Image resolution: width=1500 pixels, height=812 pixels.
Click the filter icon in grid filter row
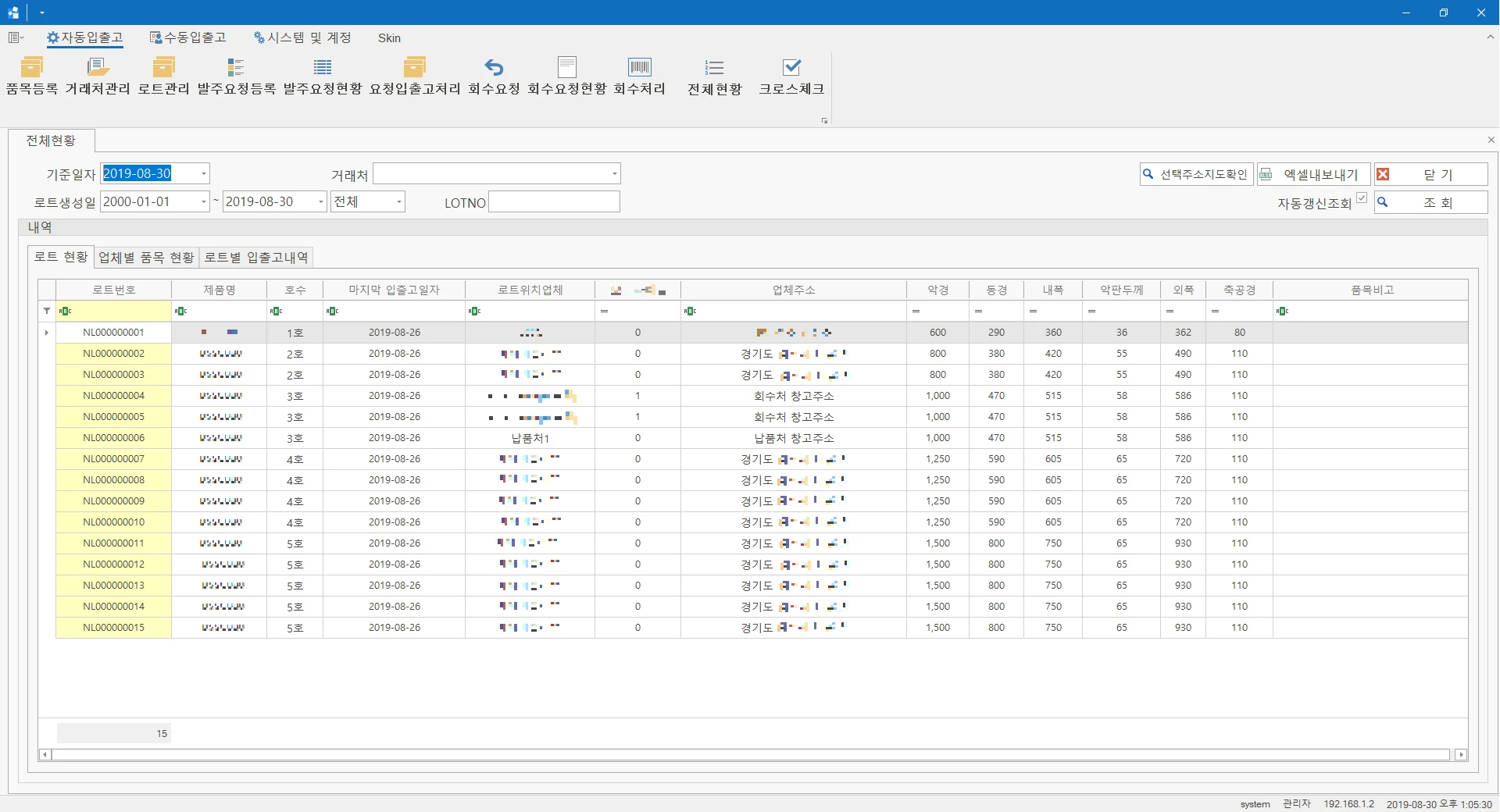click(47, 311)
